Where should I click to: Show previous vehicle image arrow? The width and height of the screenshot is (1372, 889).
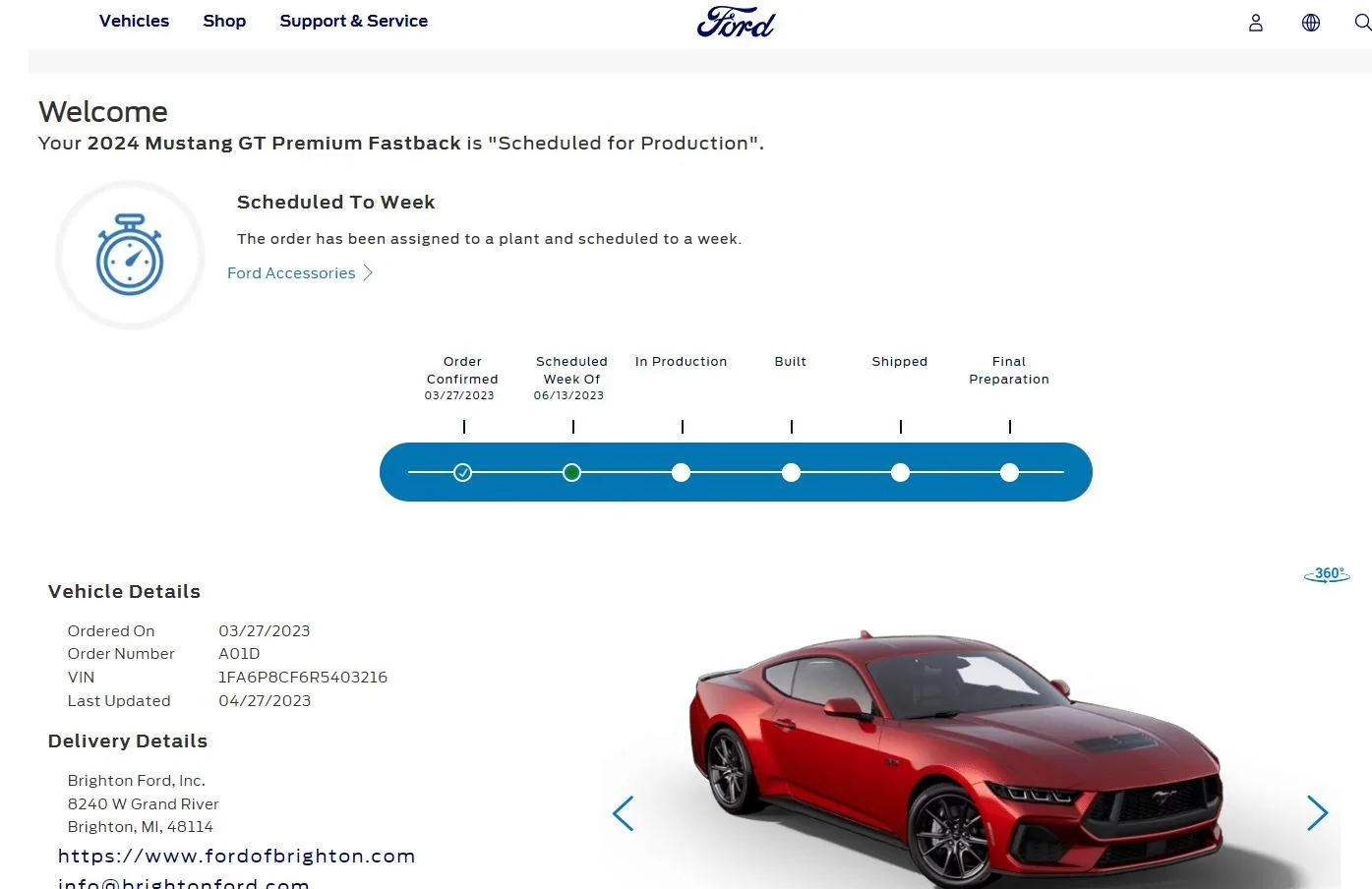pos(624,813)
